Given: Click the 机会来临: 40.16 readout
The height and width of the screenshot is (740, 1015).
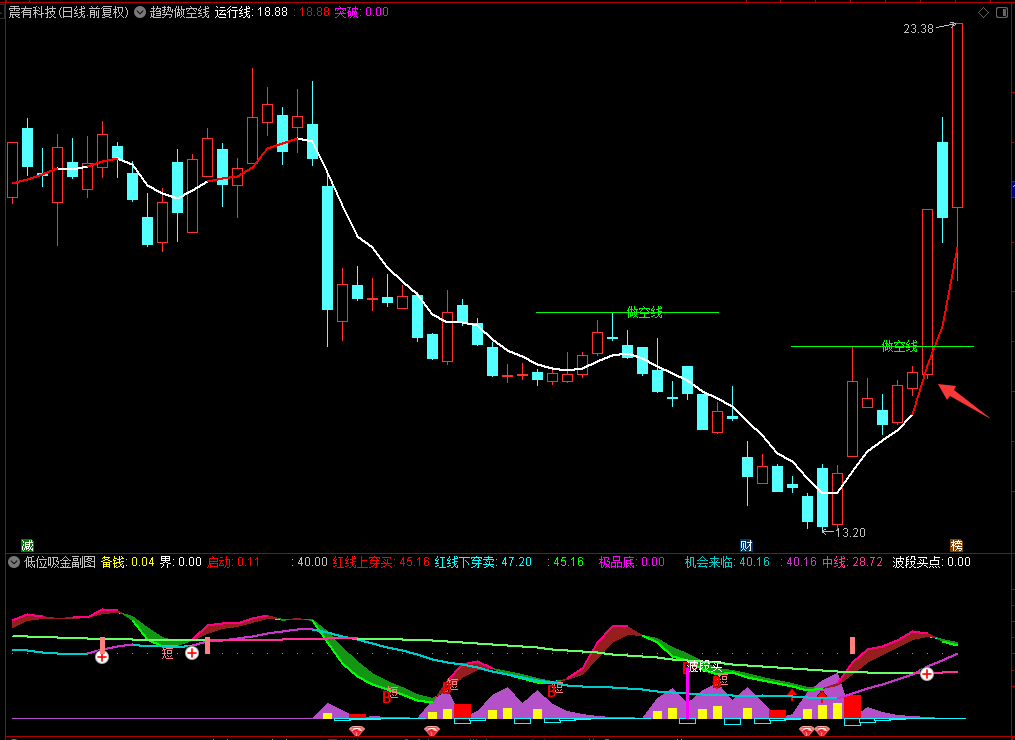Looking at the screenshot, I should (727, 562).
